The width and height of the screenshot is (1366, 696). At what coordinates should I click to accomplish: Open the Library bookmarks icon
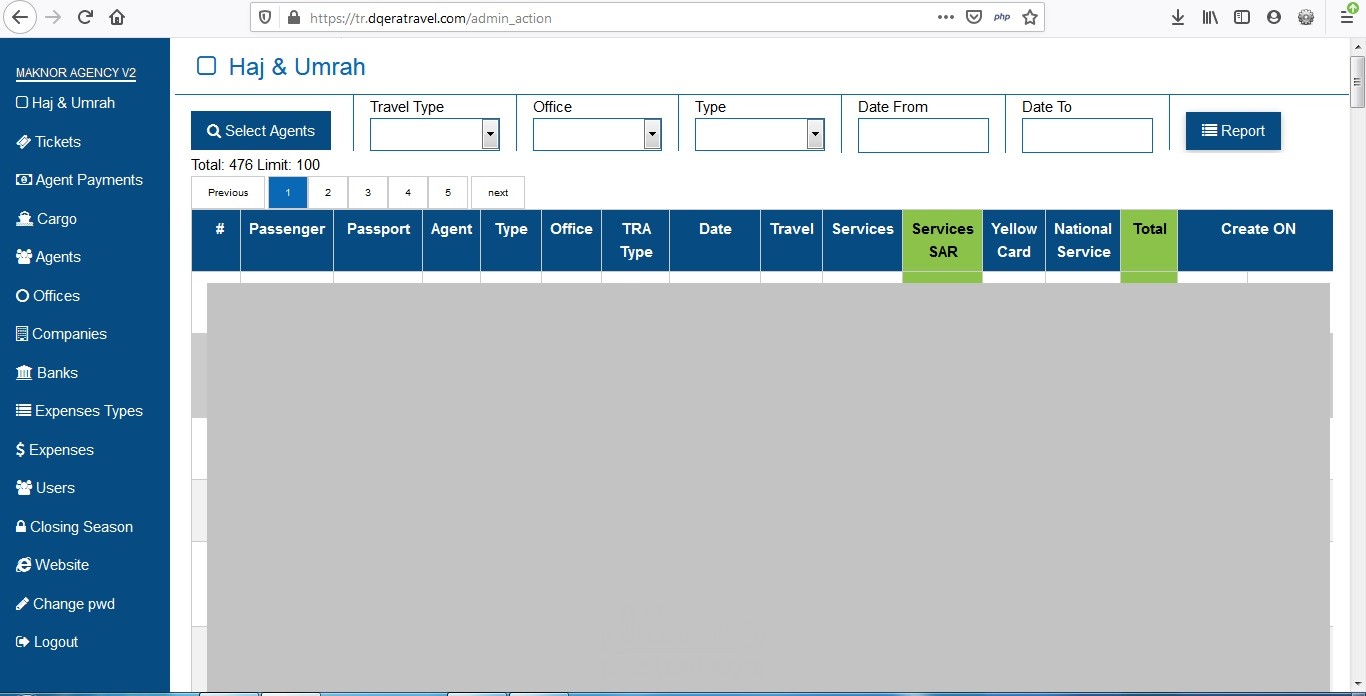[x=1210, y=17]
